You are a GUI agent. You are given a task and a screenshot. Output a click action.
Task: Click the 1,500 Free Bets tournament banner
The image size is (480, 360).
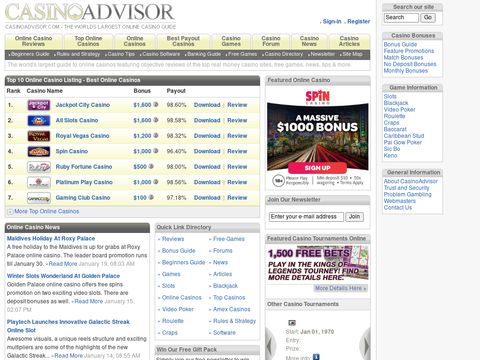pos(318,264)
